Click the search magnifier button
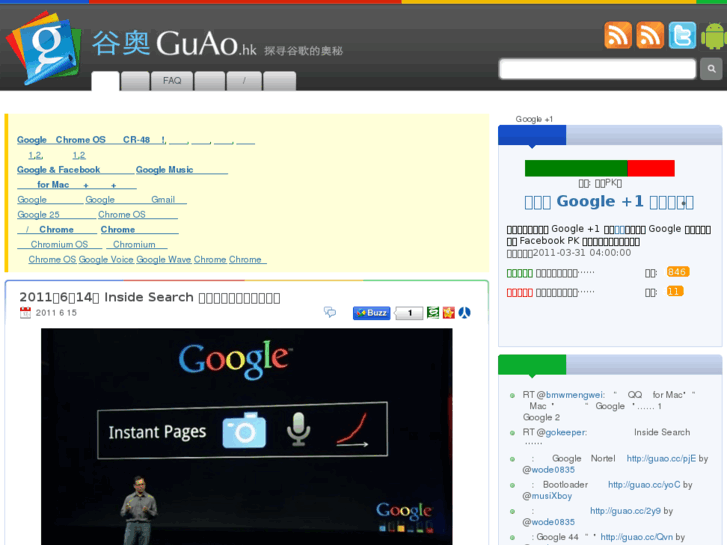 711,69
